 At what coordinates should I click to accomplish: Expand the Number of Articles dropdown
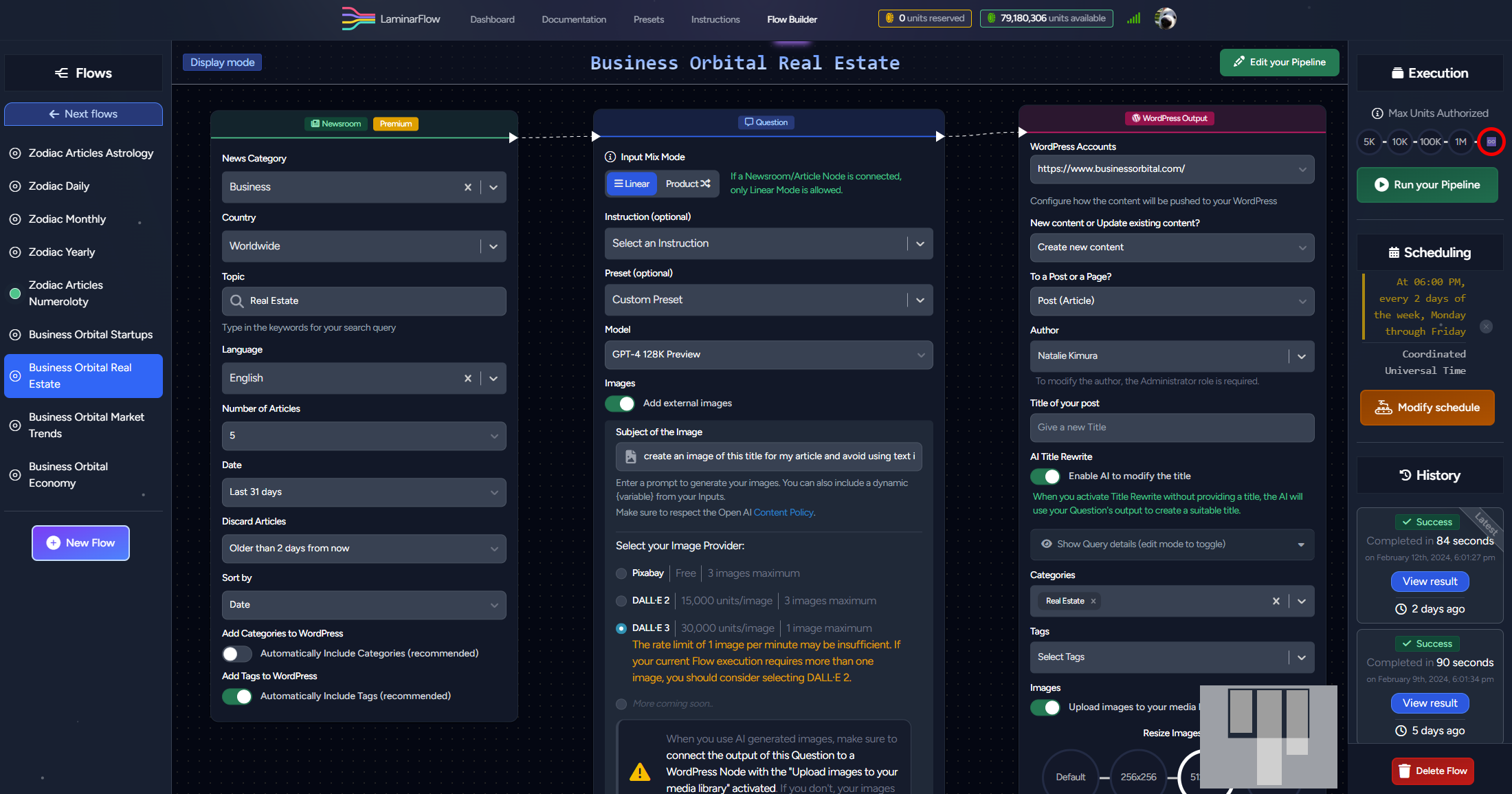click(364, 436)
